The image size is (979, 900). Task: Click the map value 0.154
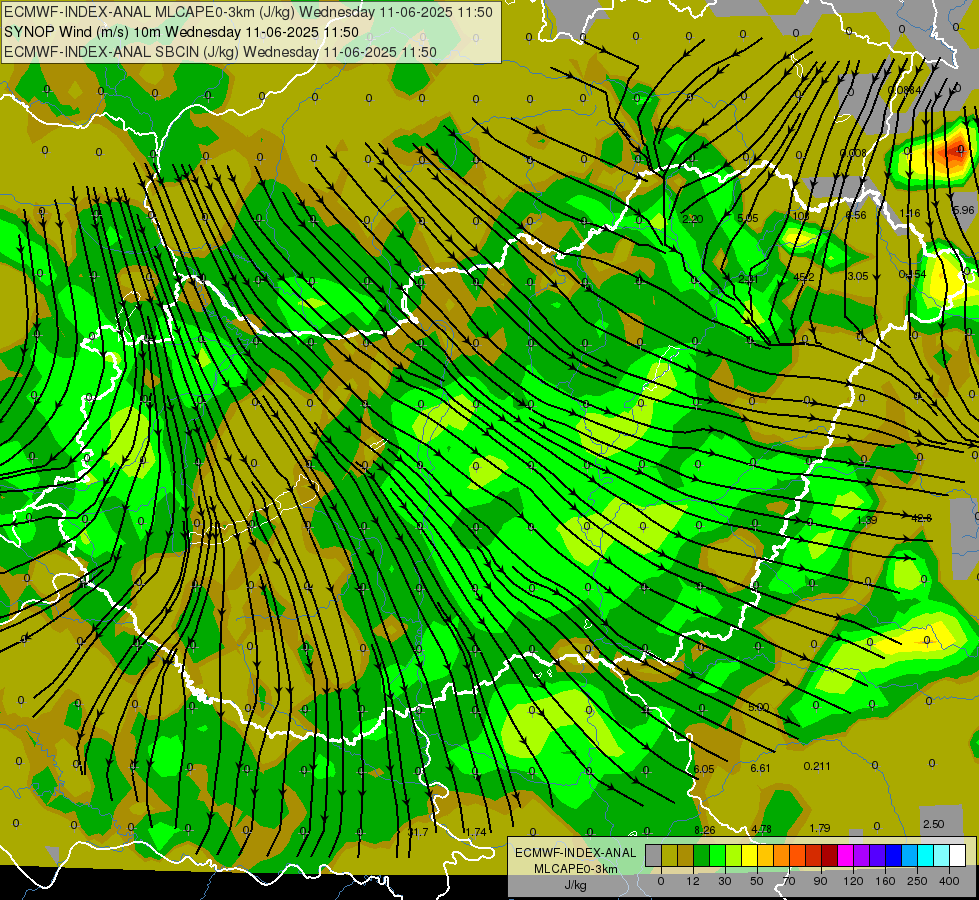(912, 274)
